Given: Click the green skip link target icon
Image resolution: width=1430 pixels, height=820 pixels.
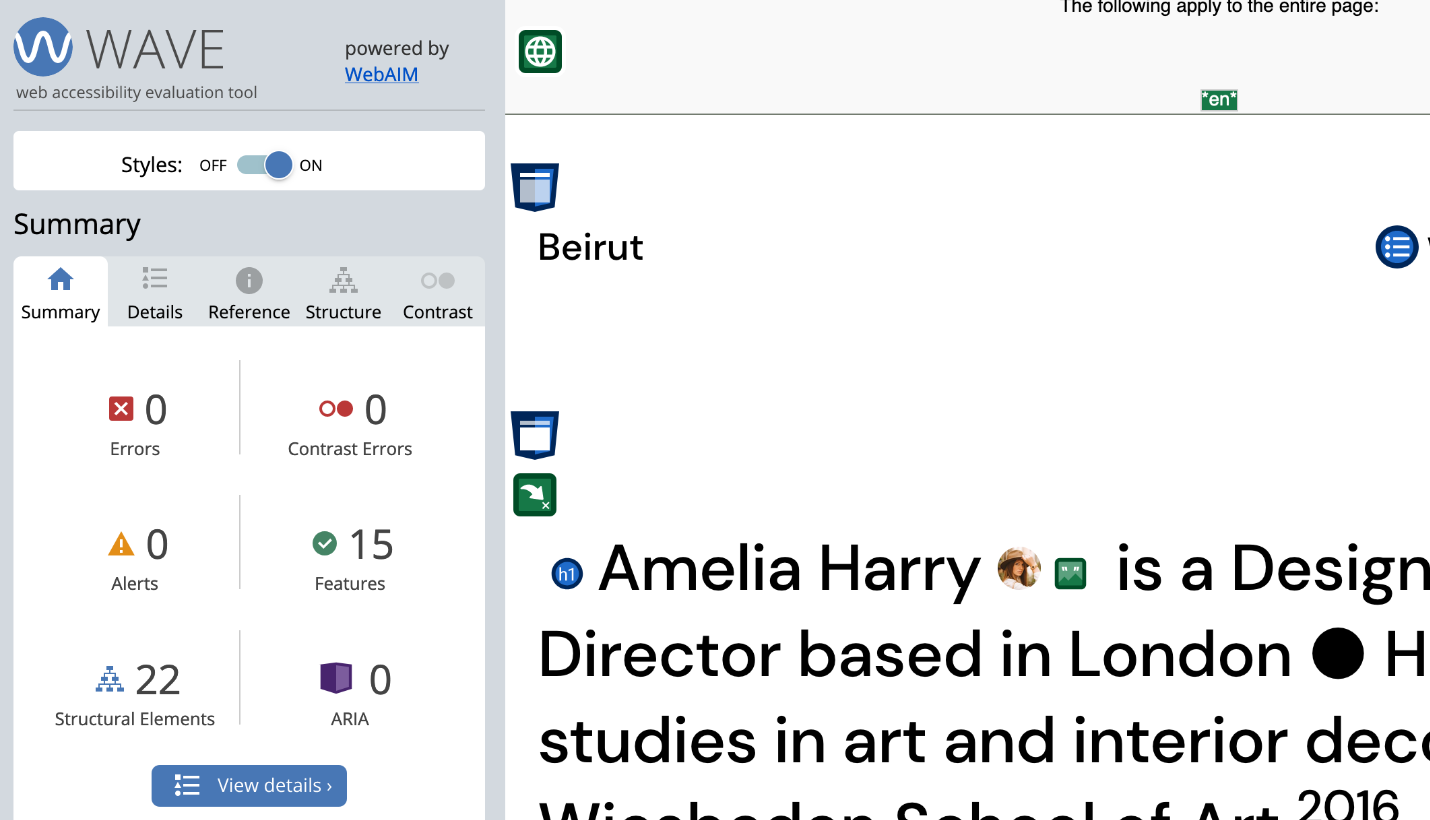Looking at the screenshot, I should 535,495.
